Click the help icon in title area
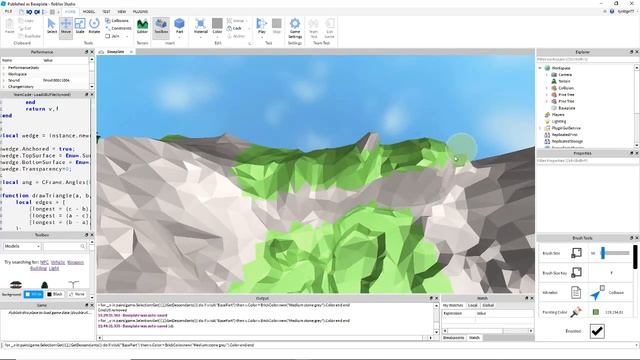 tap(612, 11)
